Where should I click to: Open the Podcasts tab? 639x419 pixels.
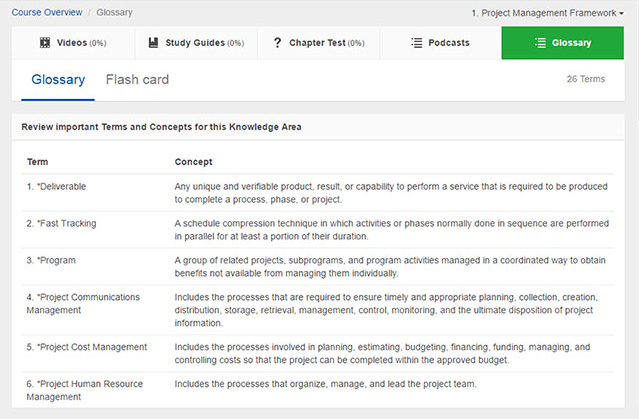441,43
